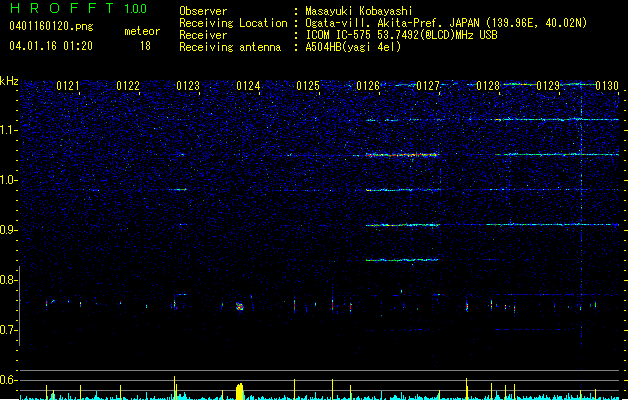629x400 pixels.
Task: Click the round meteor echo blob after 0124
Action: click(240, 307)
